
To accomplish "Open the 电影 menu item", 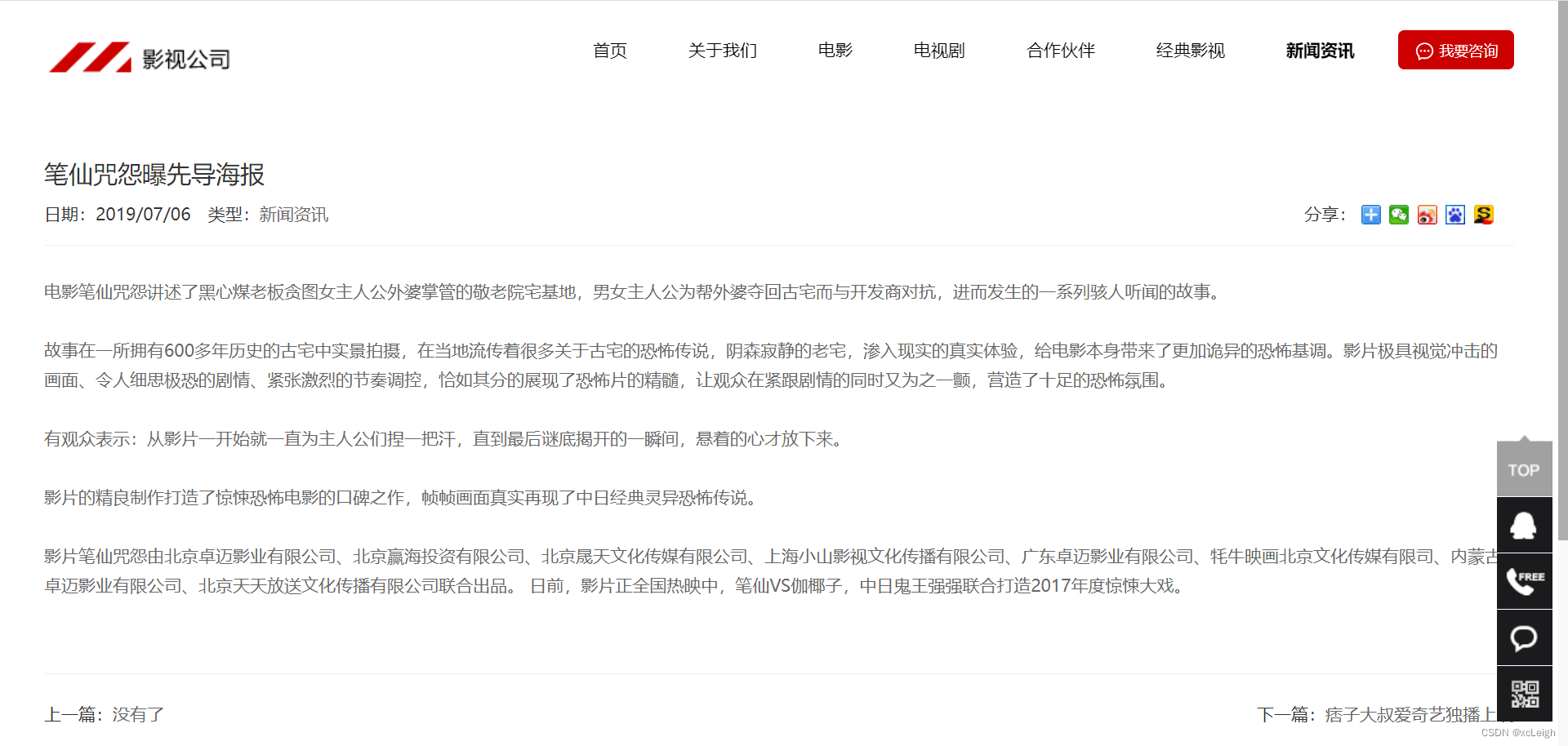I will click(835, 51).
